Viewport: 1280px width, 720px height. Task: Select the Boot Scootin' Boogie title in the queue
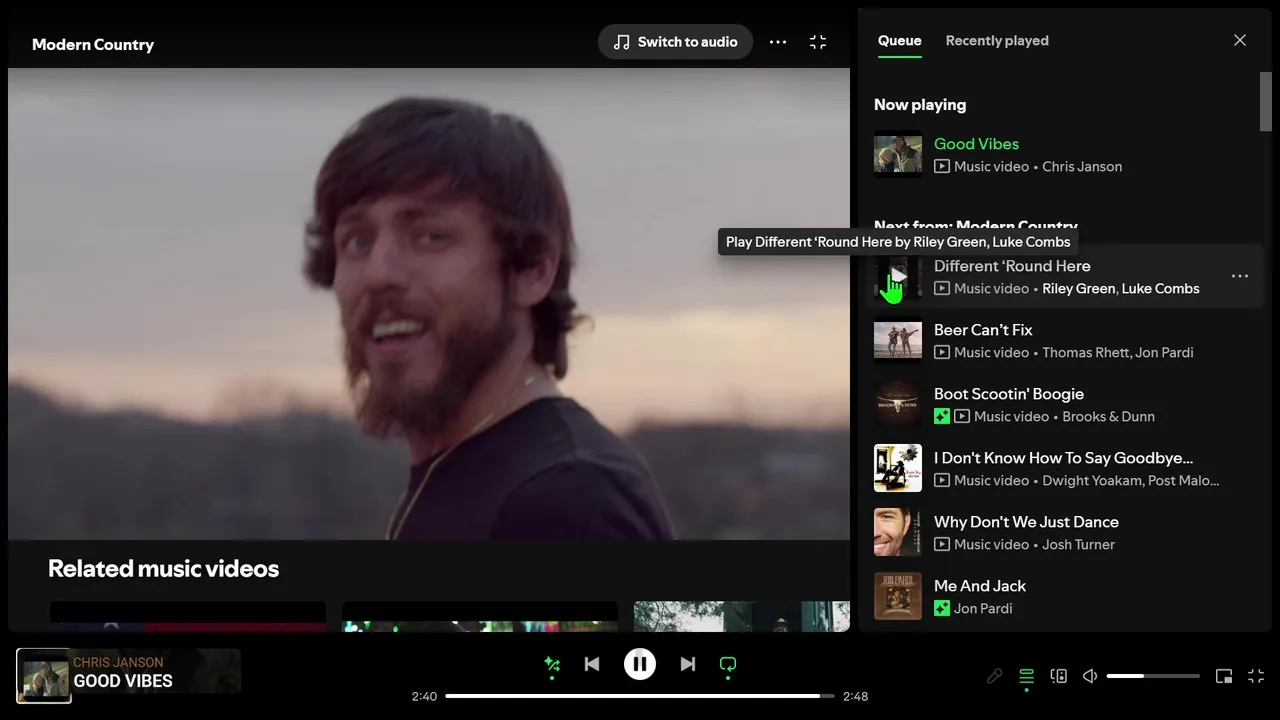[x=1009, y=394]
